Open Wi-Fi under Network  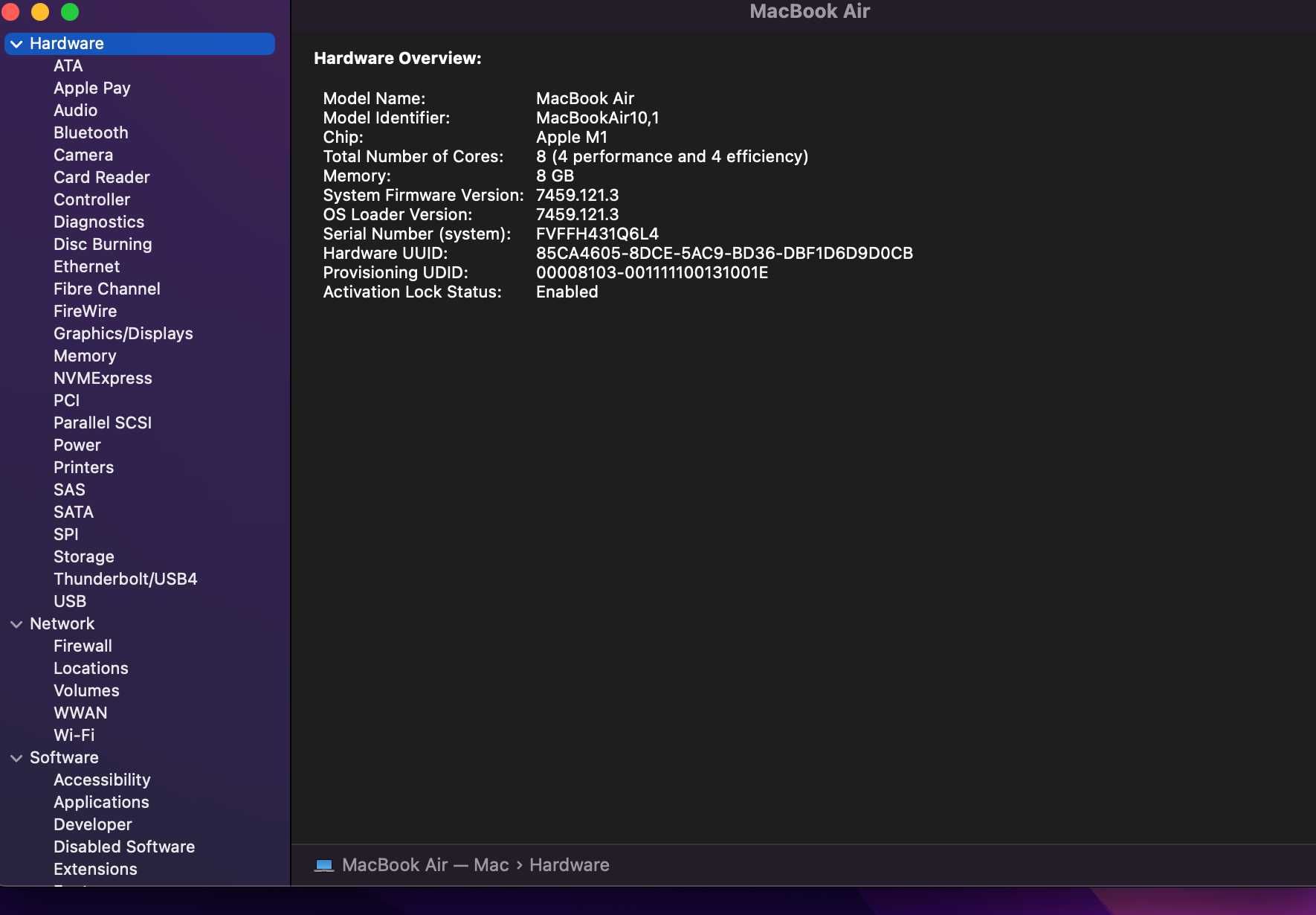[74, 736]
